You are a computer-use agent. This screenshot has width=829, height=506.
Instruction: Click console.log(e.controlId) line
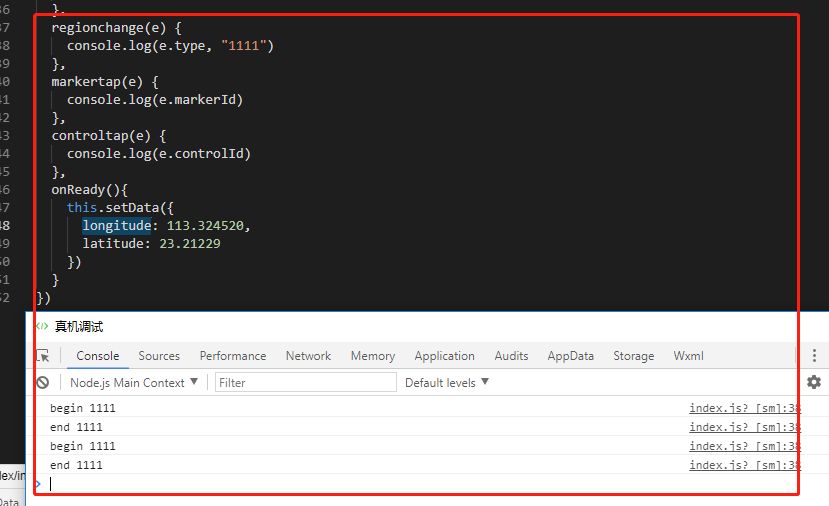coord(159,154)
